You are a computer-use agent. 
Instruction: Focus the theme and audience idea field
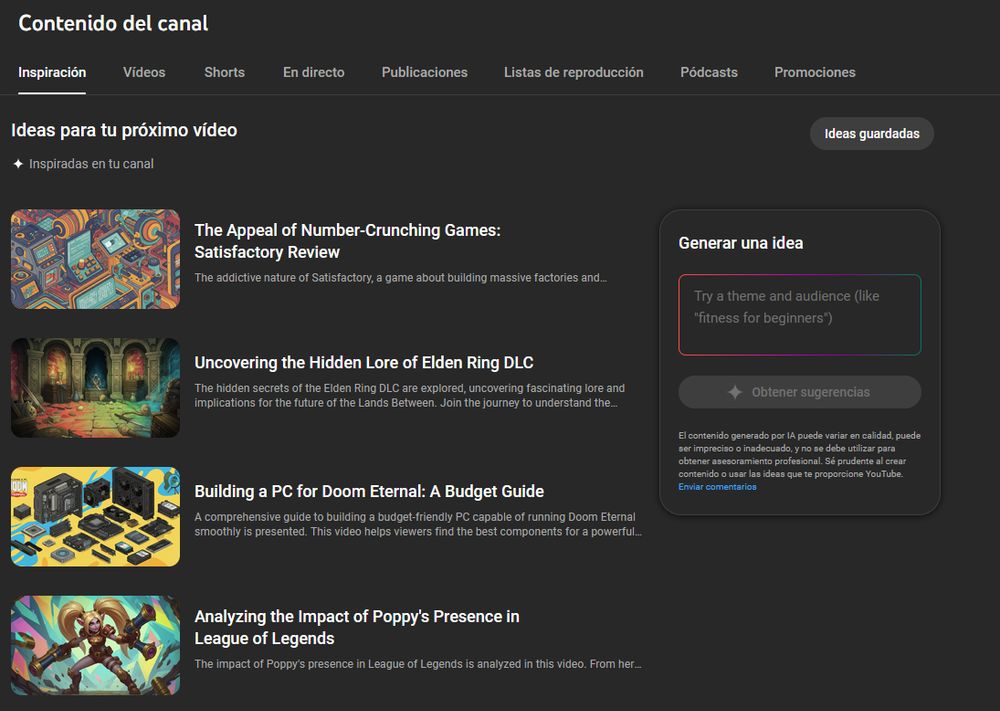[800, 315]
